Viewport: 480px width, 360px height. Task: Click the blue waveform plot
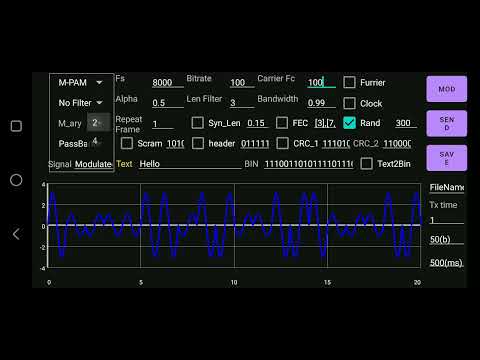click(234, 226)
